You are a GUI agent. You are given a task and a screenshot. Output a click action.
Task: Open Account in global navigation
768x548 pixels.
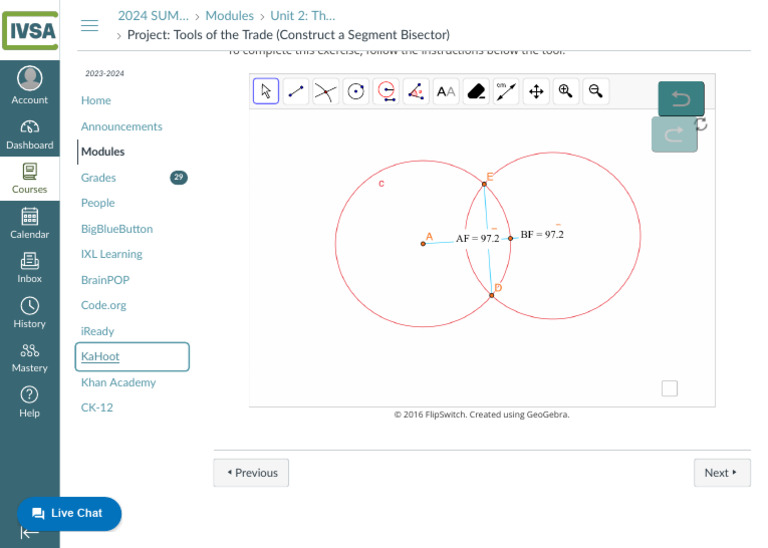30,85
